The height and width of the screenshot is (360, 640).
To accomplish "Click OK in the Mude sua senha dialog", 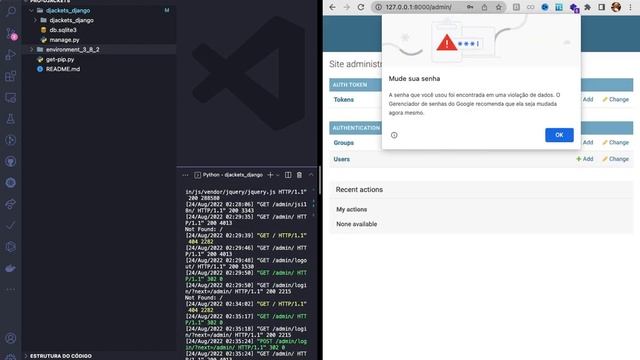I will click(559, 135).
